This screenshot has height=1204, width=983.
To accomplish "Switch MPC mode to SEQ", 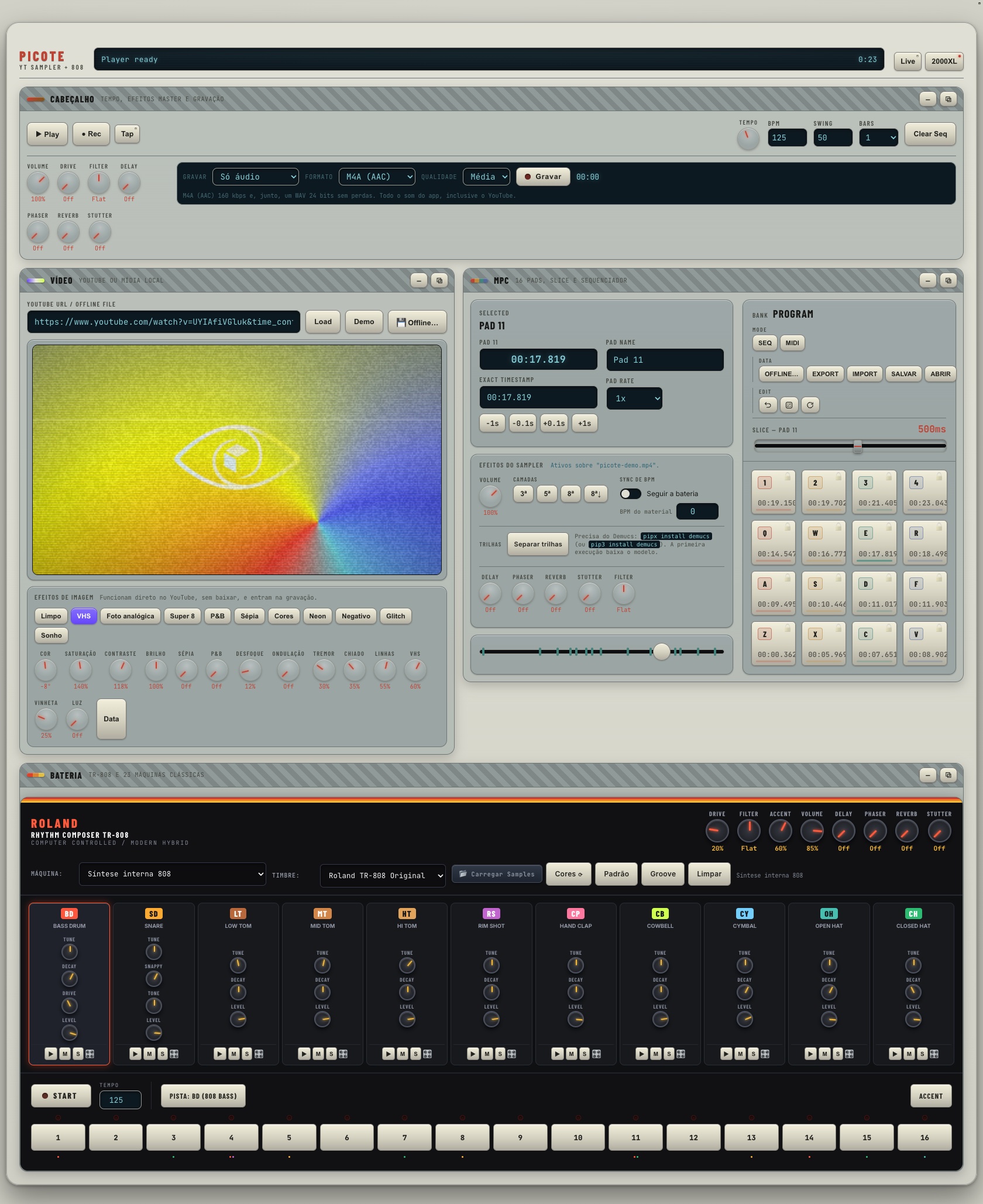I will coord(765,343).
